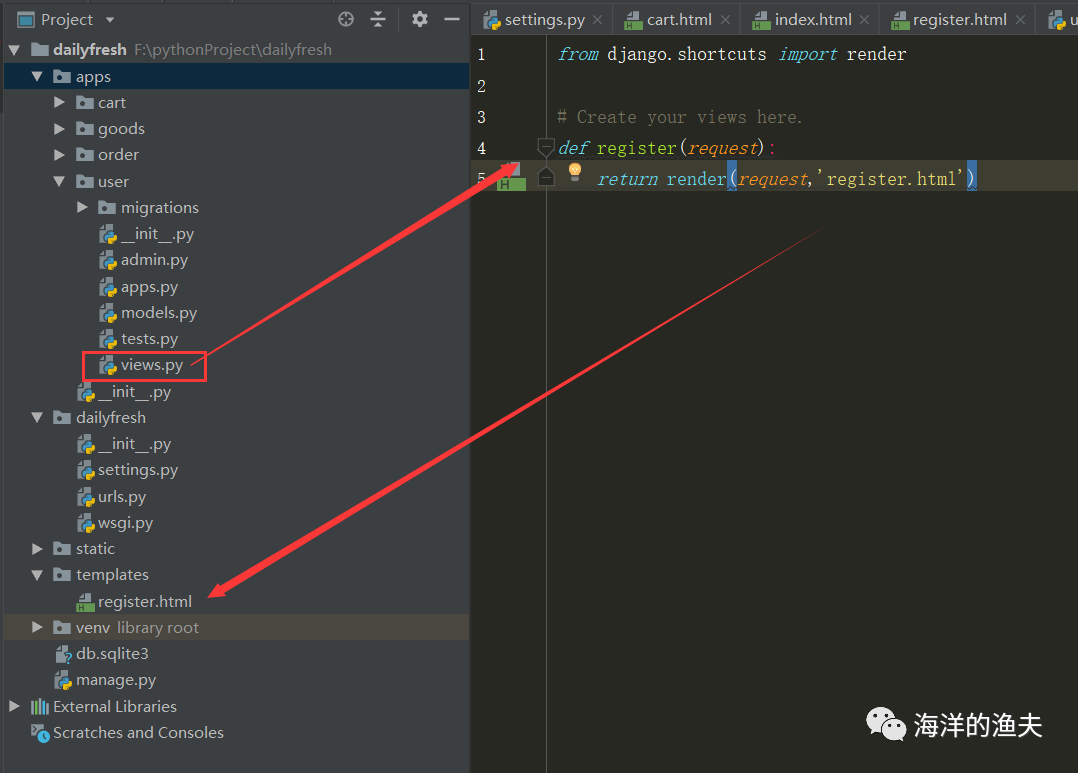This screenshot has height=773, width=1078.
Task: Click the Project panel window icon
Action: (26, 20)
